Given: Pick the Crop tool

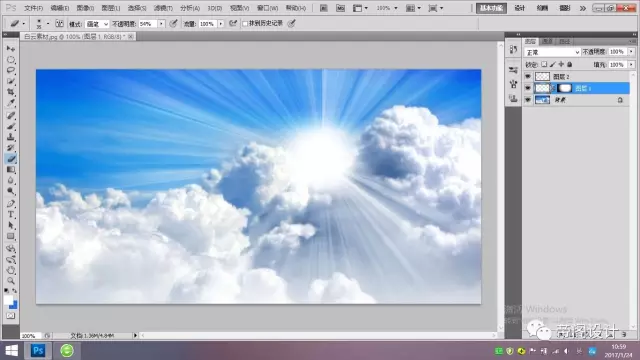Looking at the screenshot, I should pyautogui.click(x=11, y=92).
